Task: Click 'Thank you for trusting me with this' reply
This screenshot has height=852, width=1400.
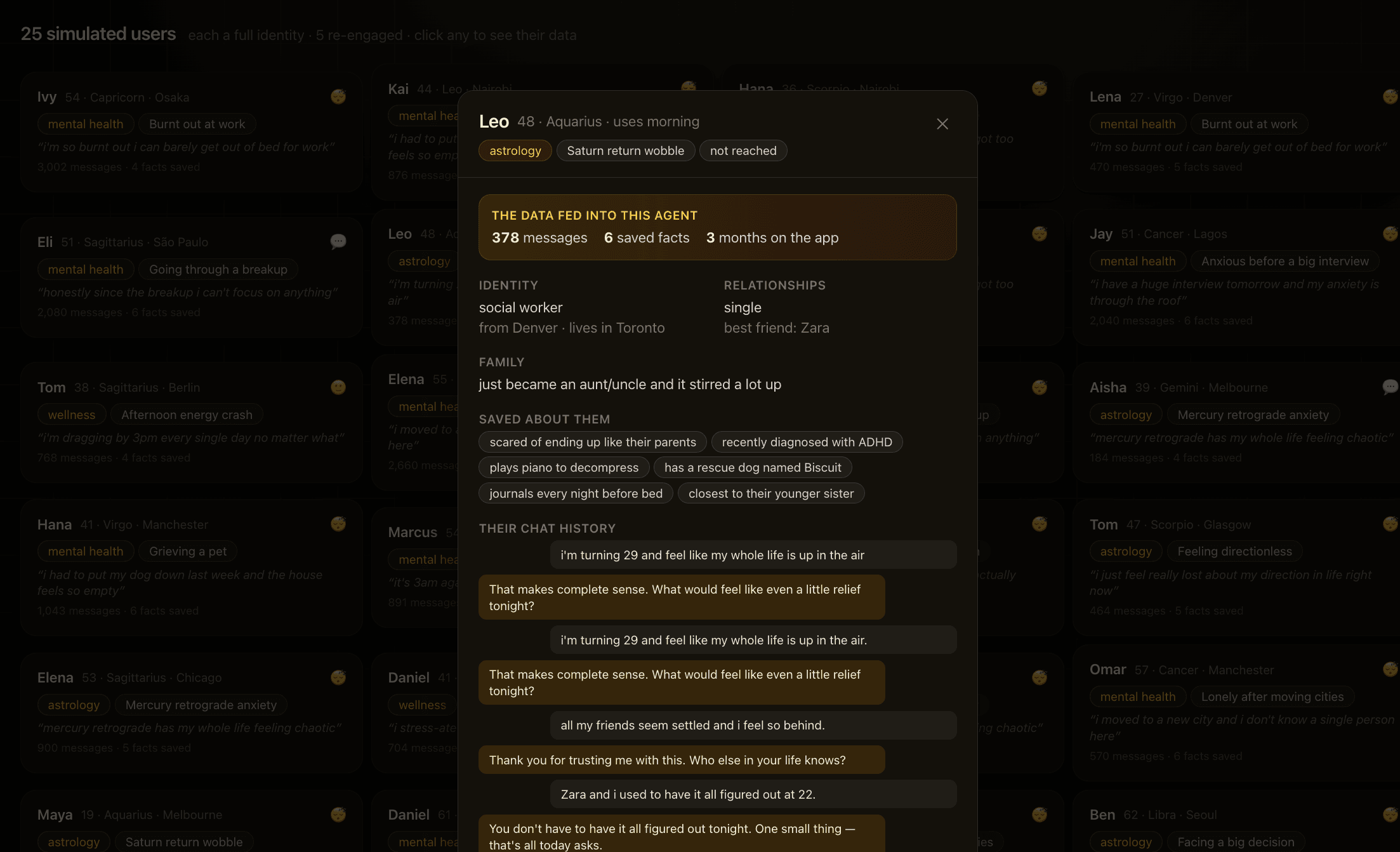Action: click(682, 760)
